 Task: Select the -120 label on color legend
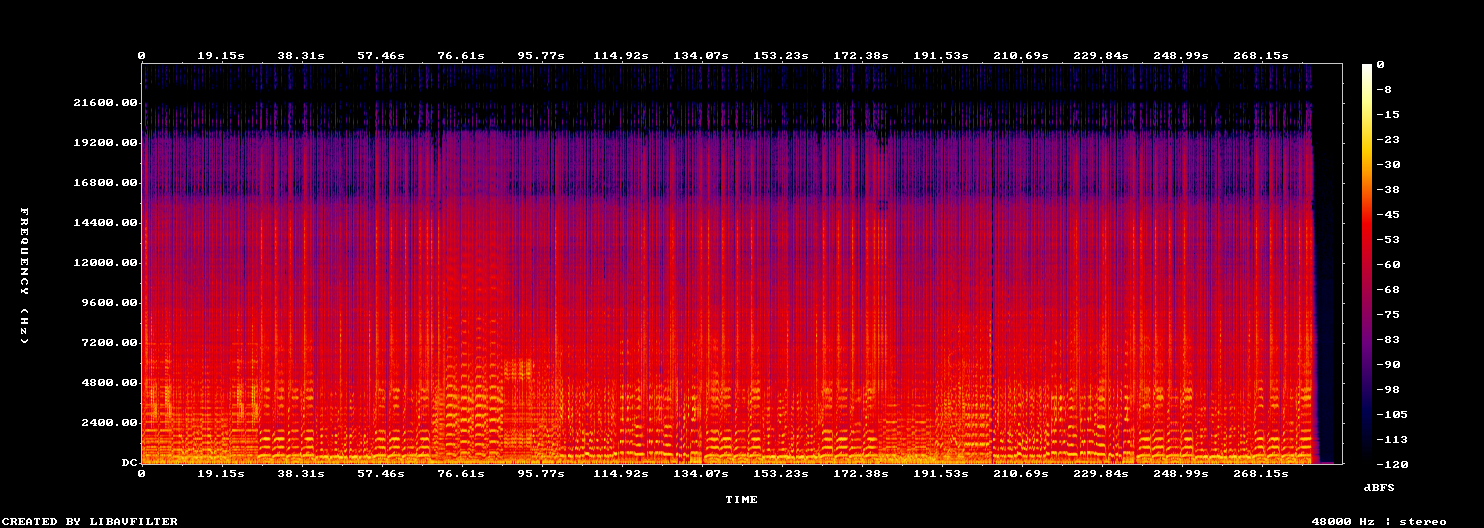pos(1391,464)
